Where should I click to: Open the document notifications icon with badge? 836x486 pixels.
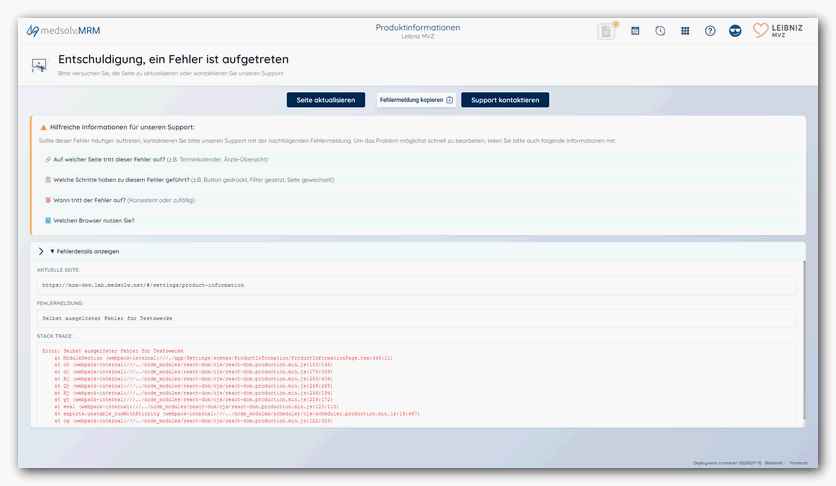(606, 31)
